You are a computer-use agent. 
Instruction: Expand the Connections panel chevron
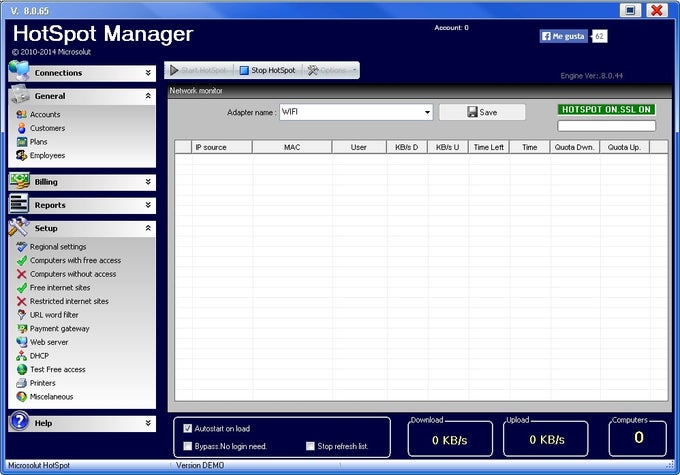pos(148,73)
